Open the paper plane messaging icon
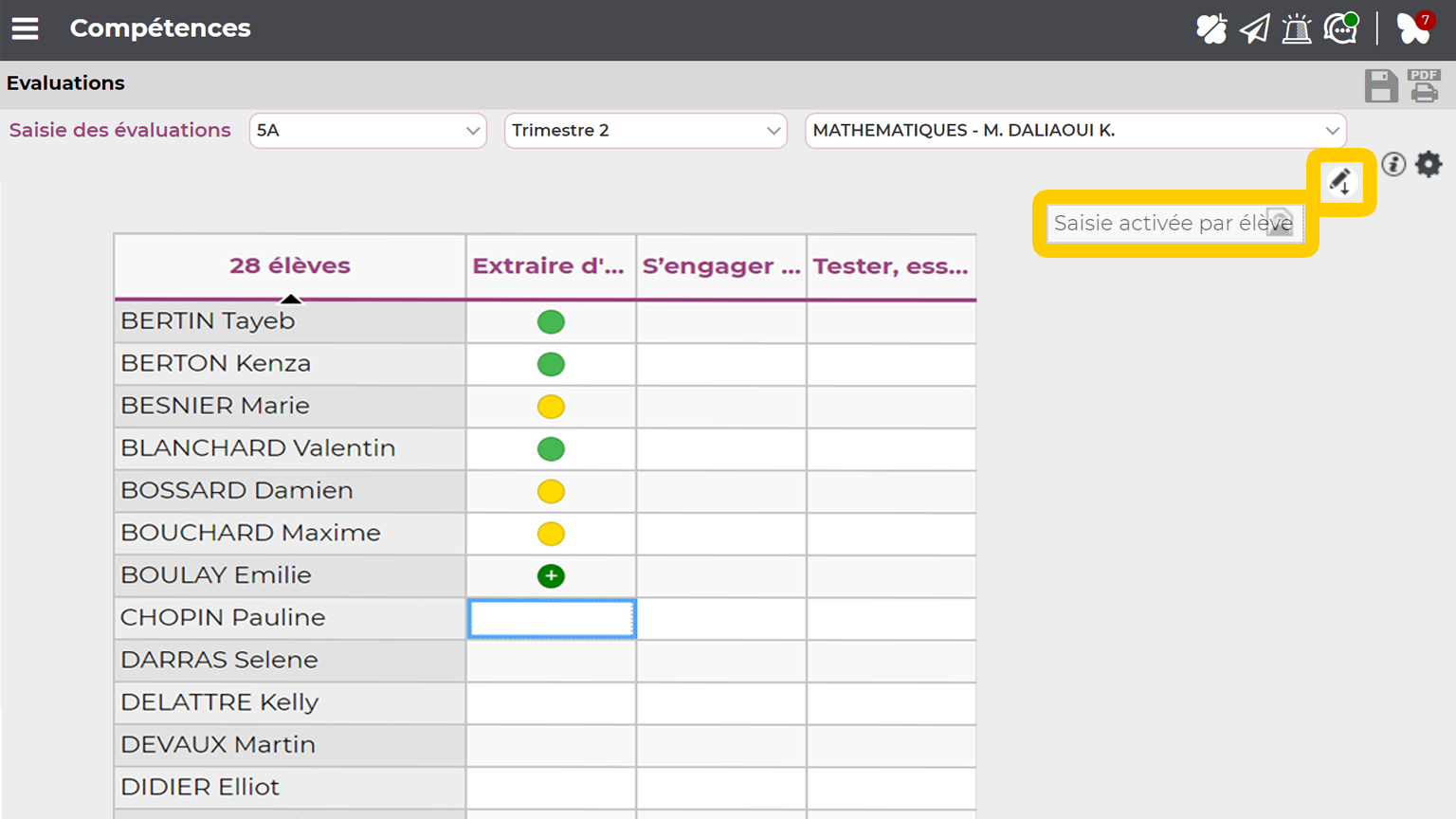Viewport: 1456px width, 819px height. (1254, 28)
